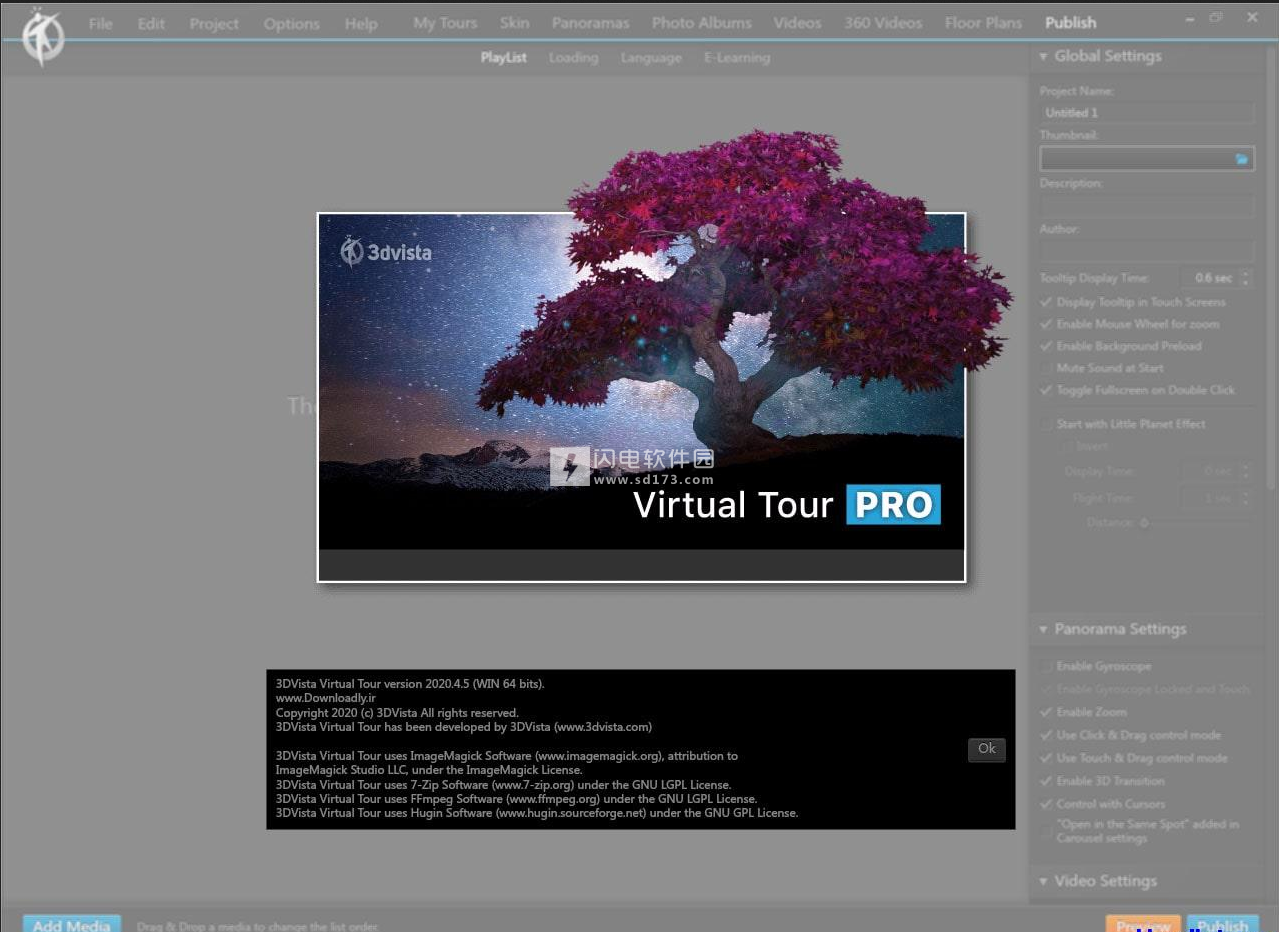Open the Help menu

361,23
